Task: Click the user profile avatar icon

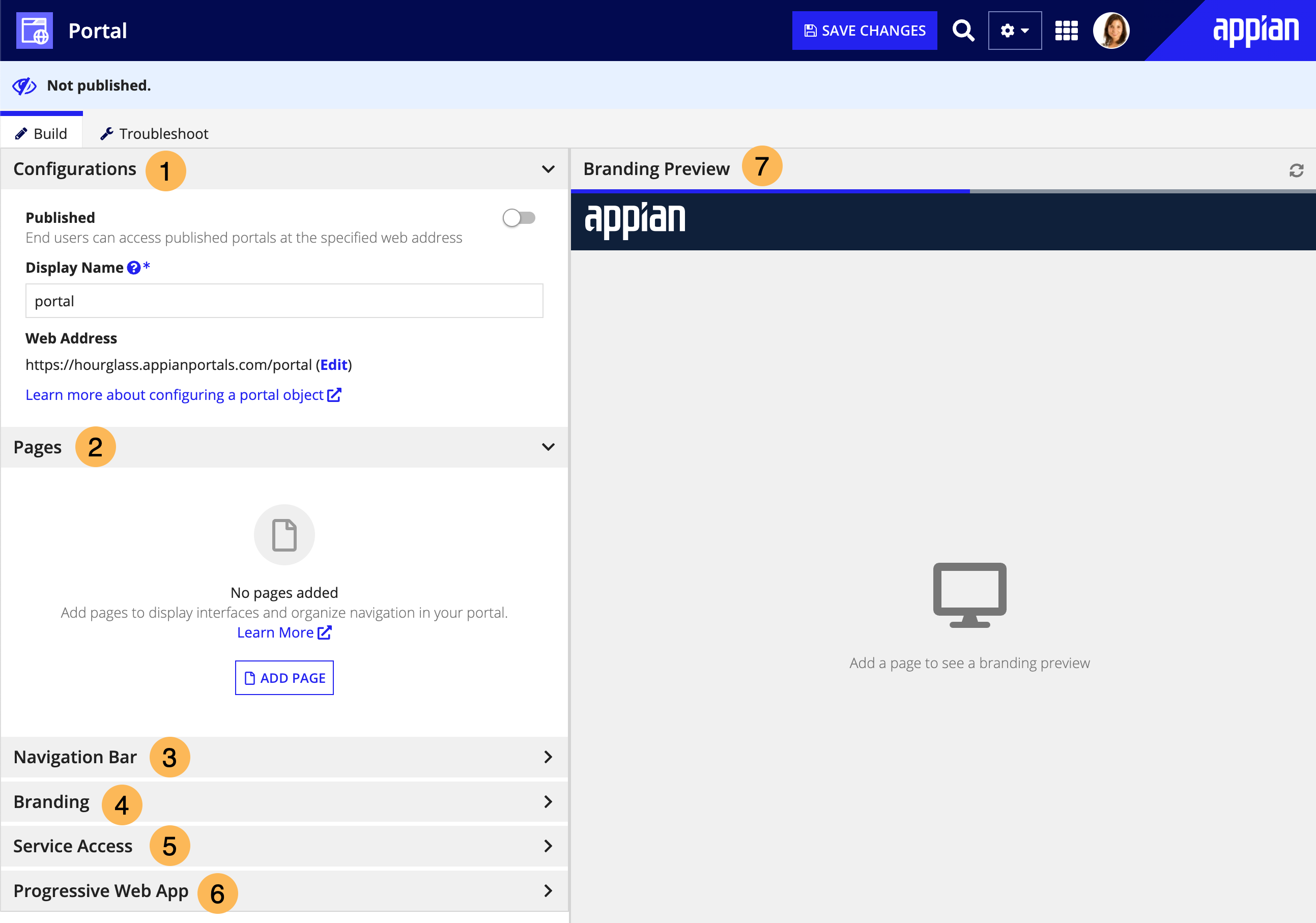Action: 1112,30
